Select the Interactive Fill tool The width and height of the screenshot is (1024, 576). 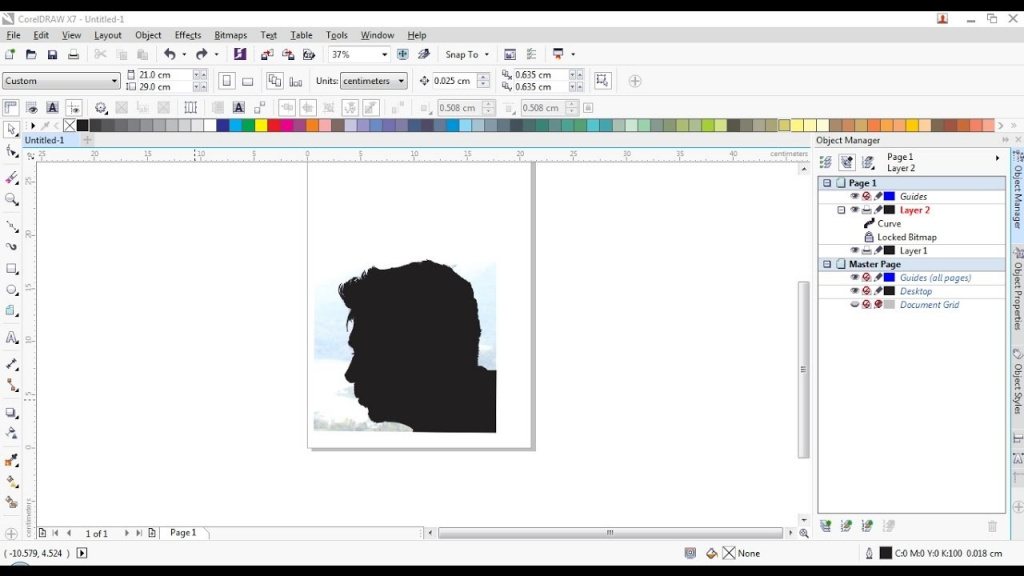11,482
